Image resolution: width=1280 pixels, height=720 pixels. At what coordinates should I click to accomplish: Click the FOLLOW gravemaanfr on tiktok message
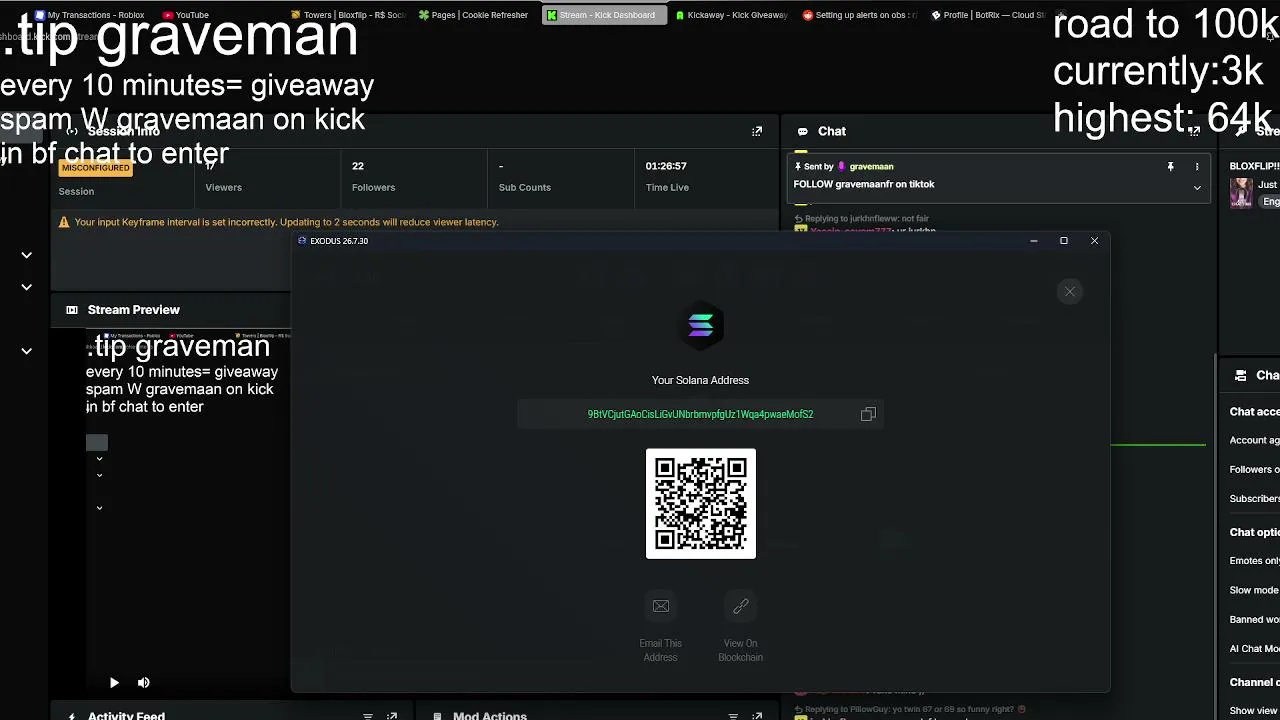(x=864, y=184)
